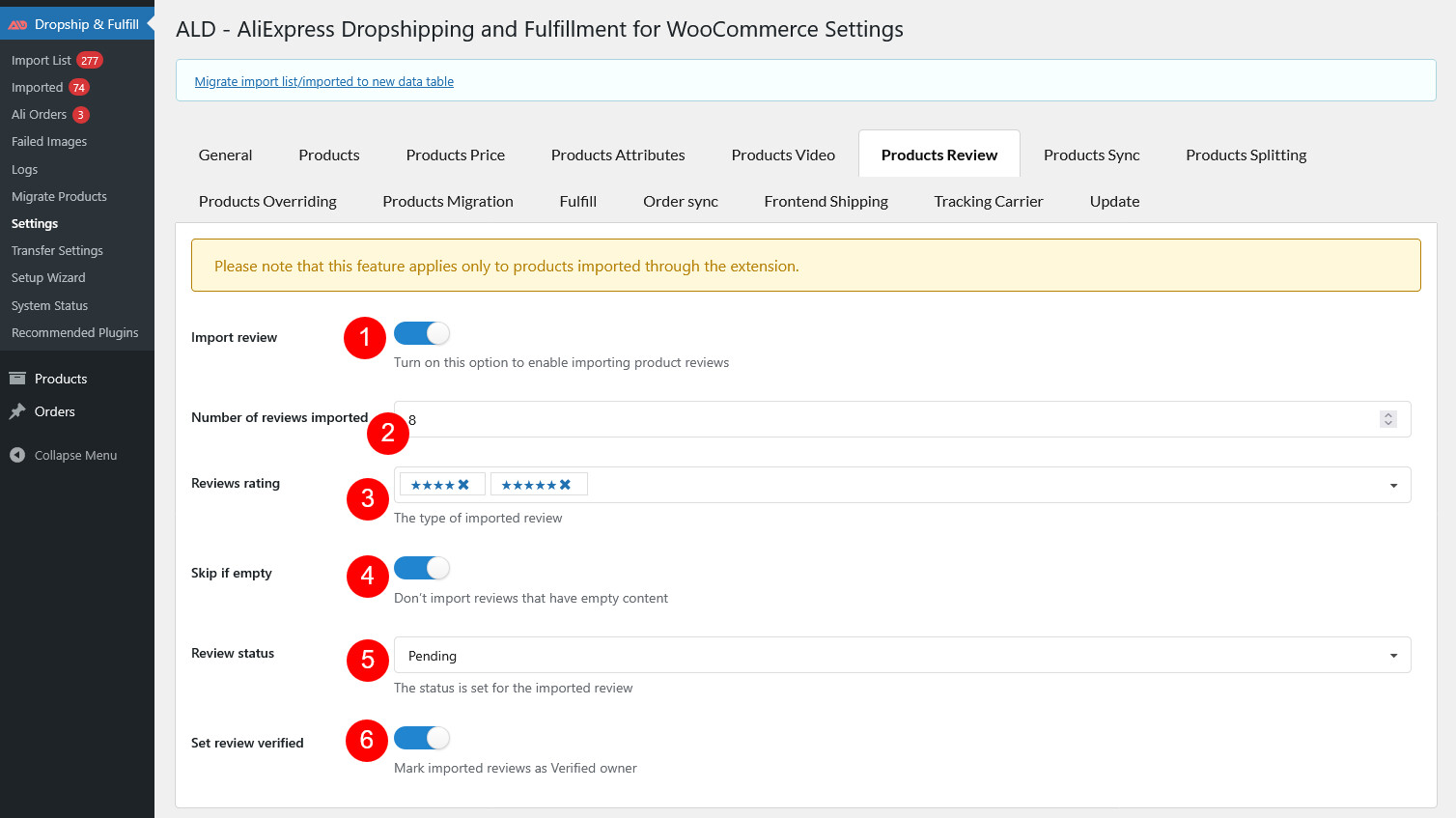Remove the four-star rating tag
This screenshot has height=818, width=1456.
coord(463,485)
